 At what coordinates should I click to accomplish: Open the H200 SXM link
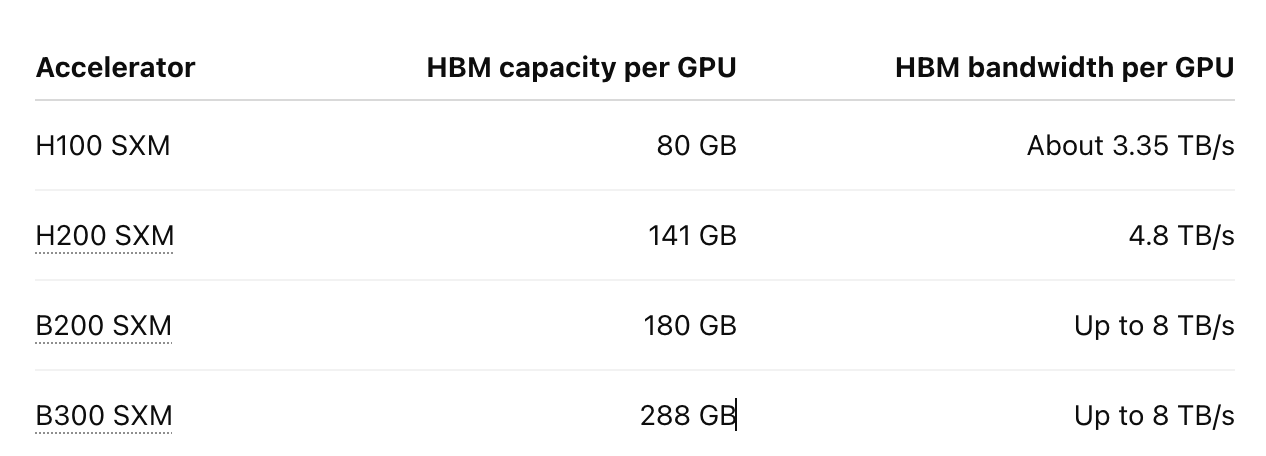pos(104,236)
